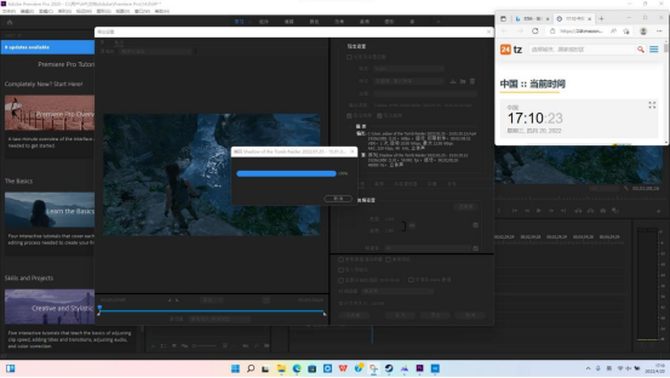Click the 9 updates available banner
Image resolution: width=670 pixels, height=378 pixels.
coord(47,47)
